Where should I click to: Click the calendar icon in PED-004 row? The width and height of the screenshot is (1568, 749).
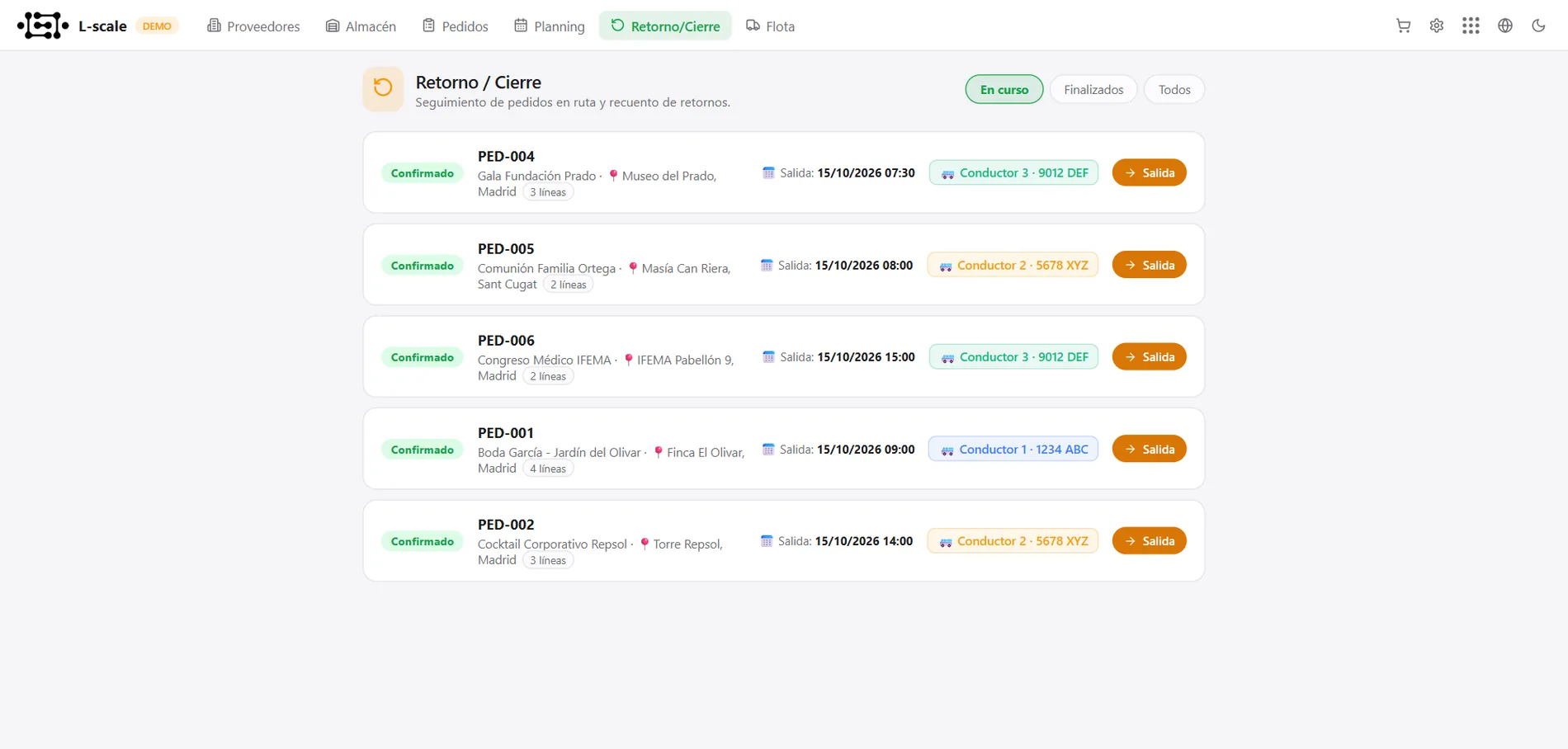coord(768,173)
